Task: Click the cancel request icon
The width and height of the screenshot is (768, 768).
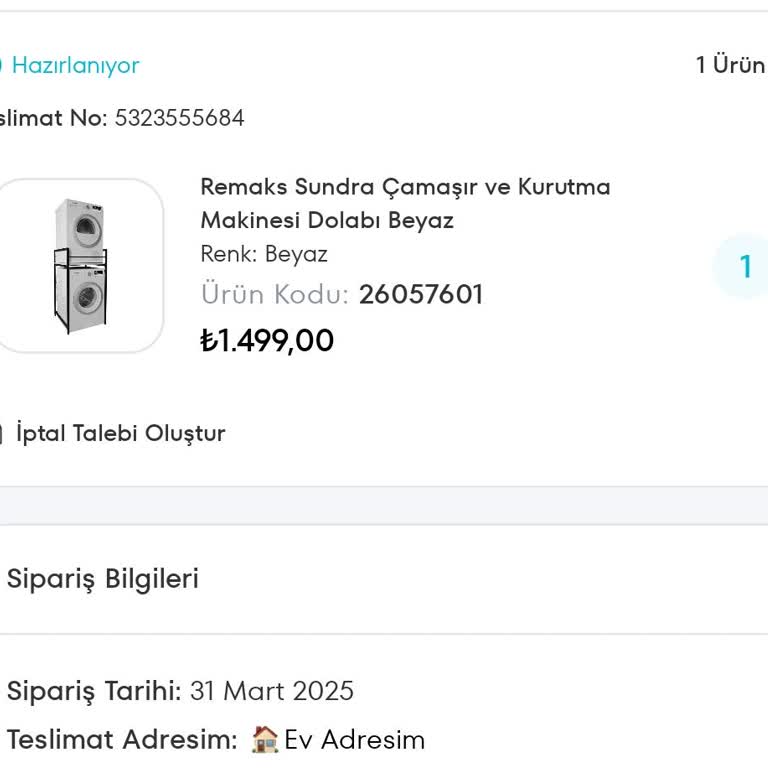Action: (2, 434)
